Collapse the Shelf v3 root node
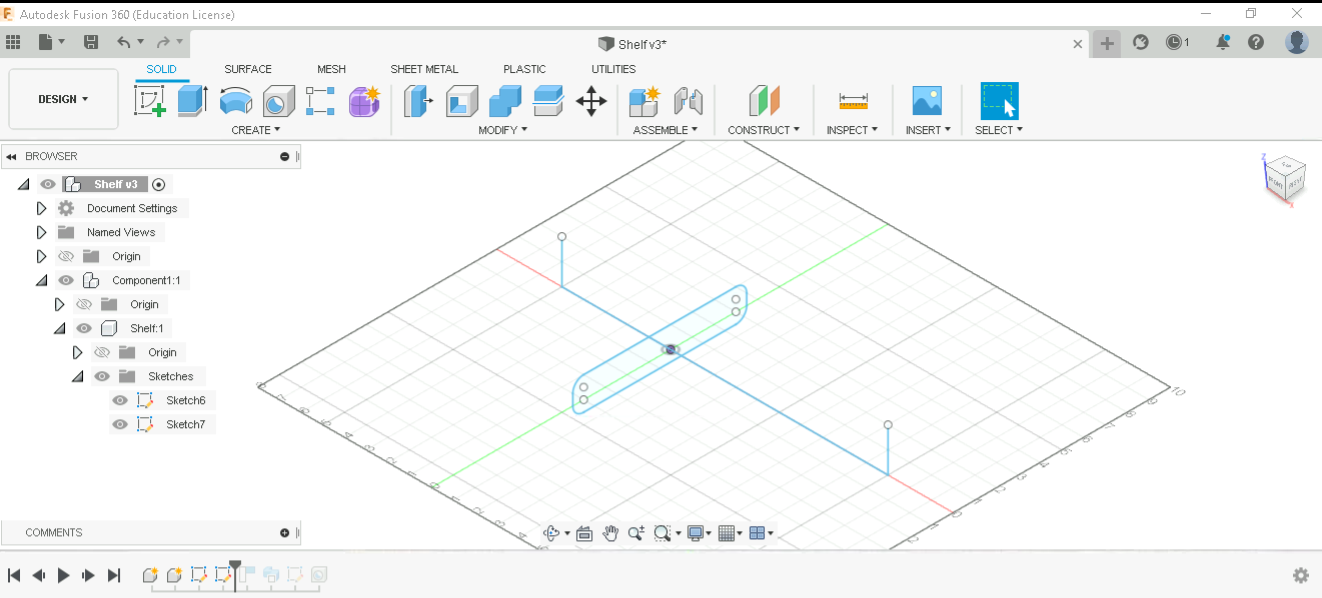This screenshot has width=1322, height=598. coord(23,184)
